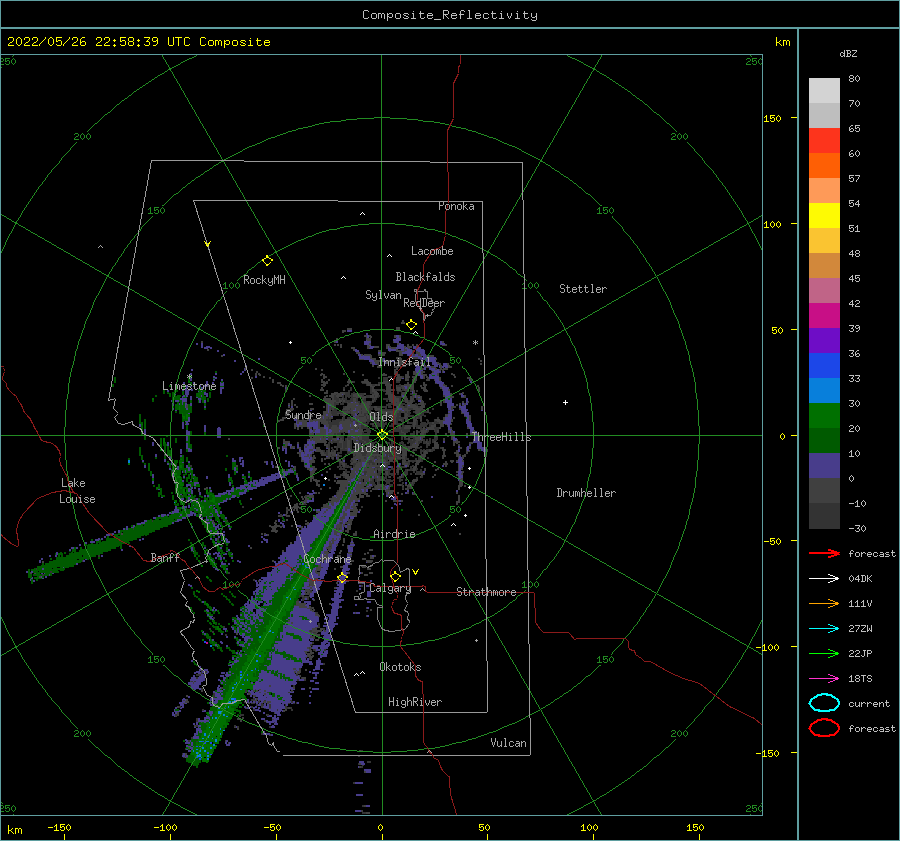The image size is (900, 841).
Task: Click the Sundre town label
Action: pyautogui.click(x=303, y=415)
